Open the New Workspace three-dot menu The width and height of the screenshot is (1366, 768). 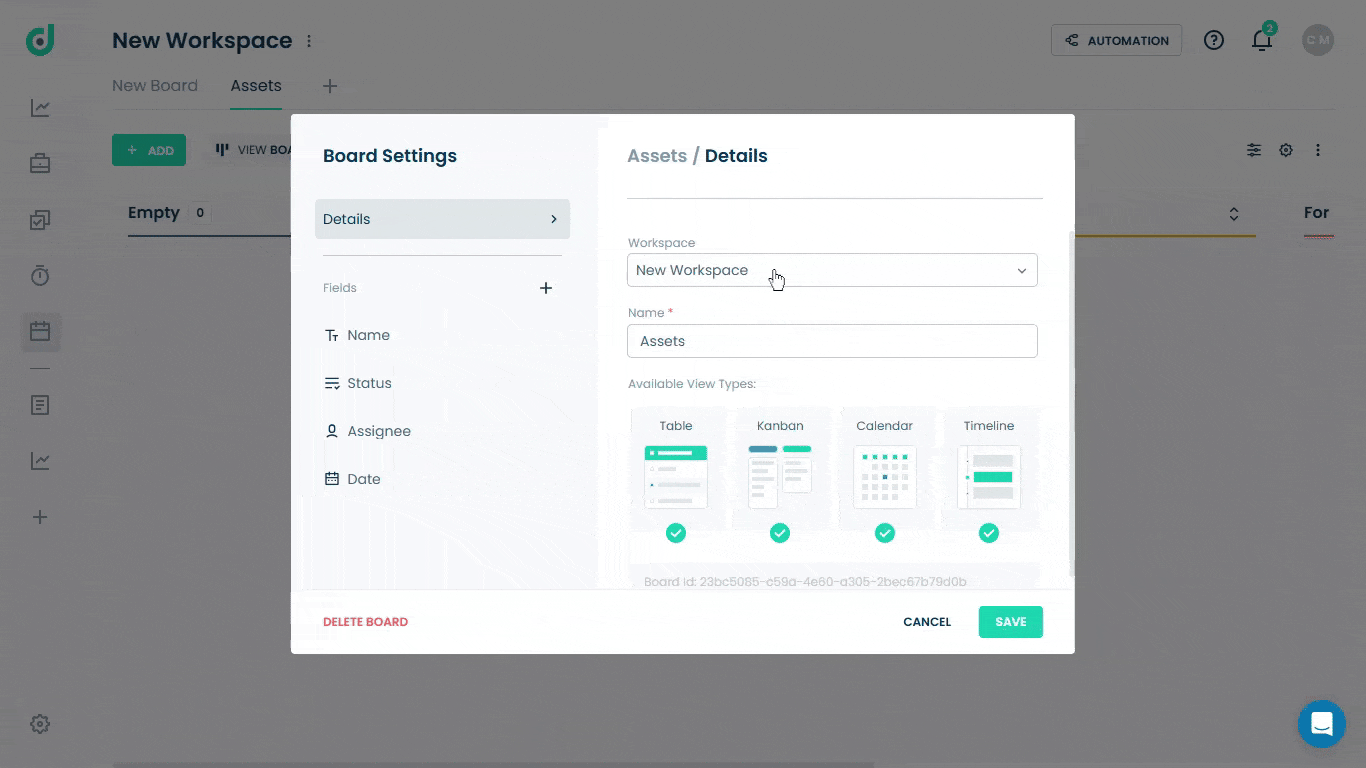coord(309,41)
